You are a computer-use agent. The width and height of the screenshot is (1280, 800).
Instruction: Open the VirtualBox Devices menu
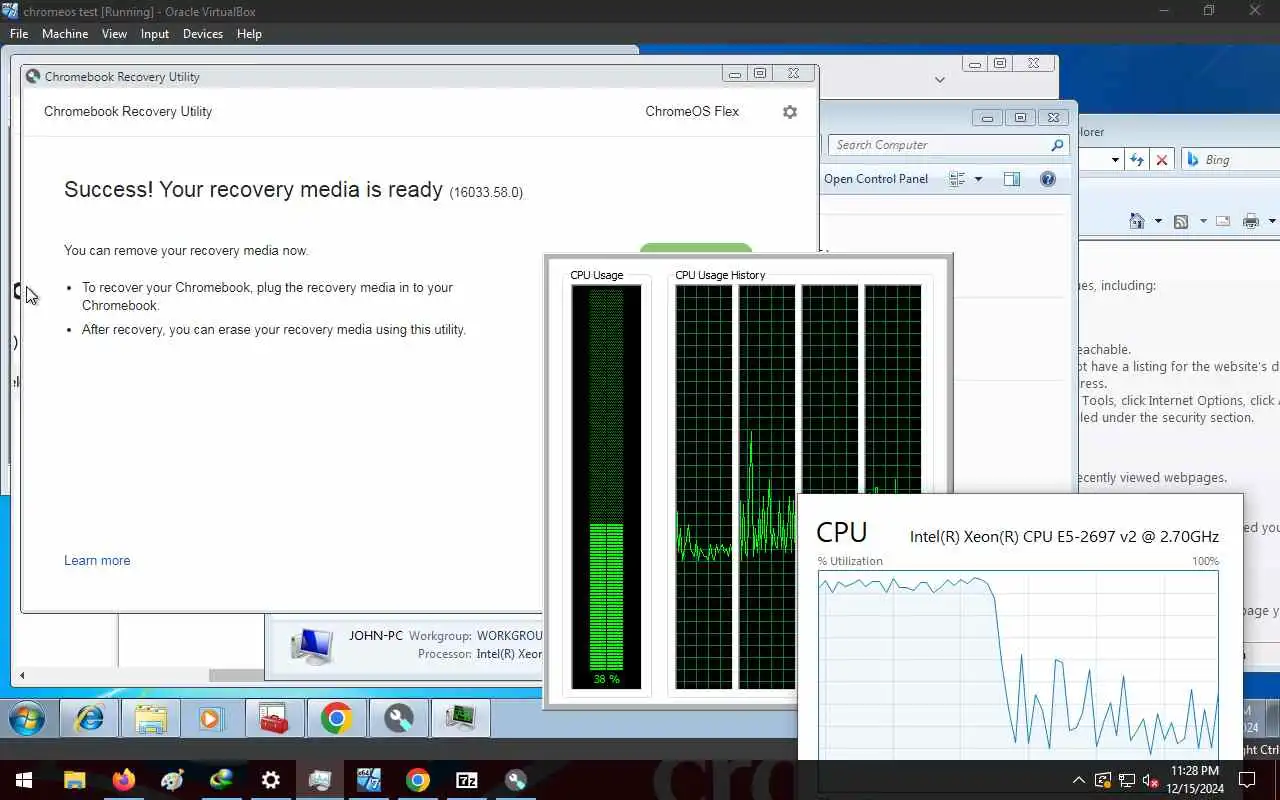coord(203,33)
